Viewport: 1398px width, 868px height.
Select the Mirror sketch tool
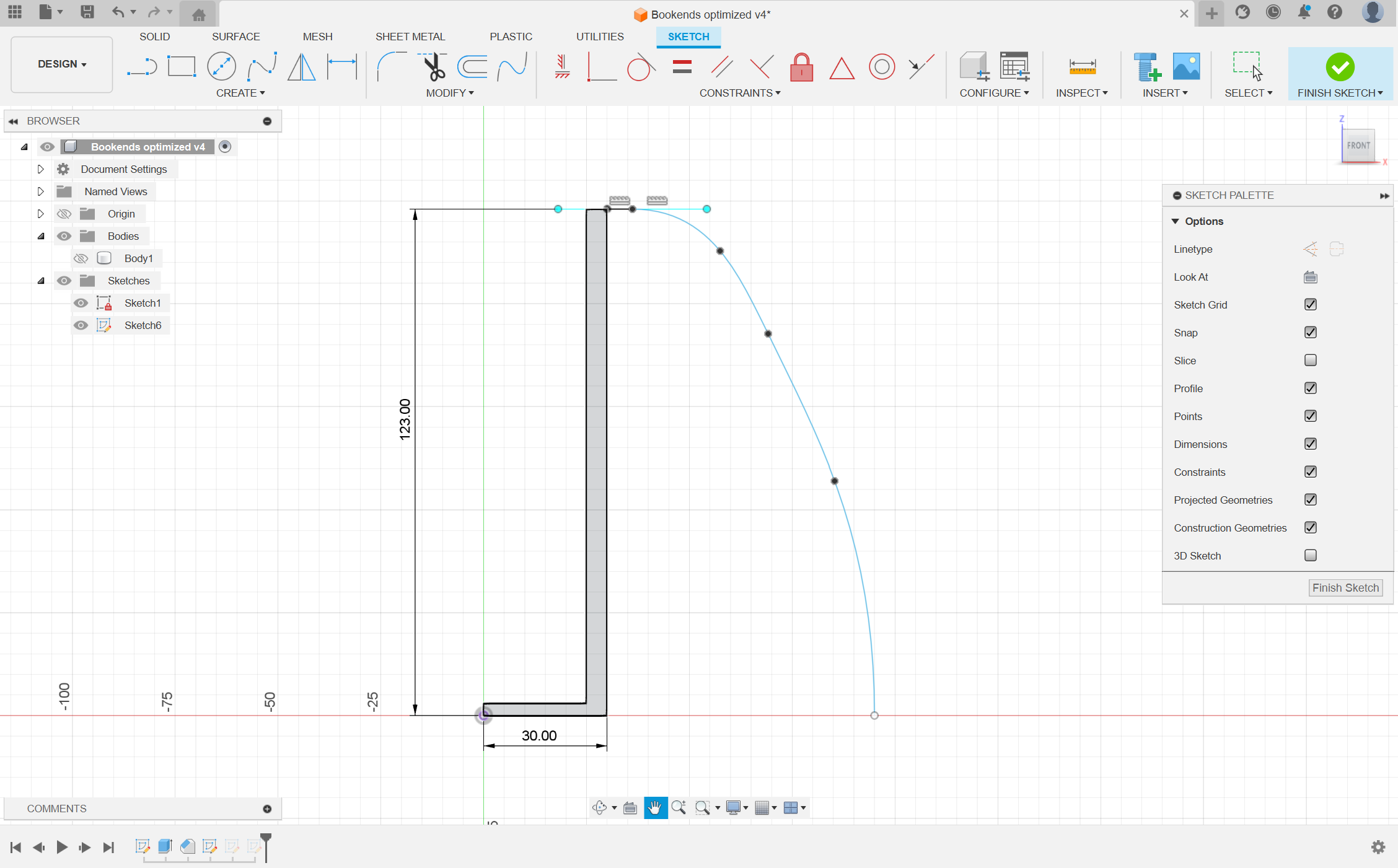pos(302,66)
